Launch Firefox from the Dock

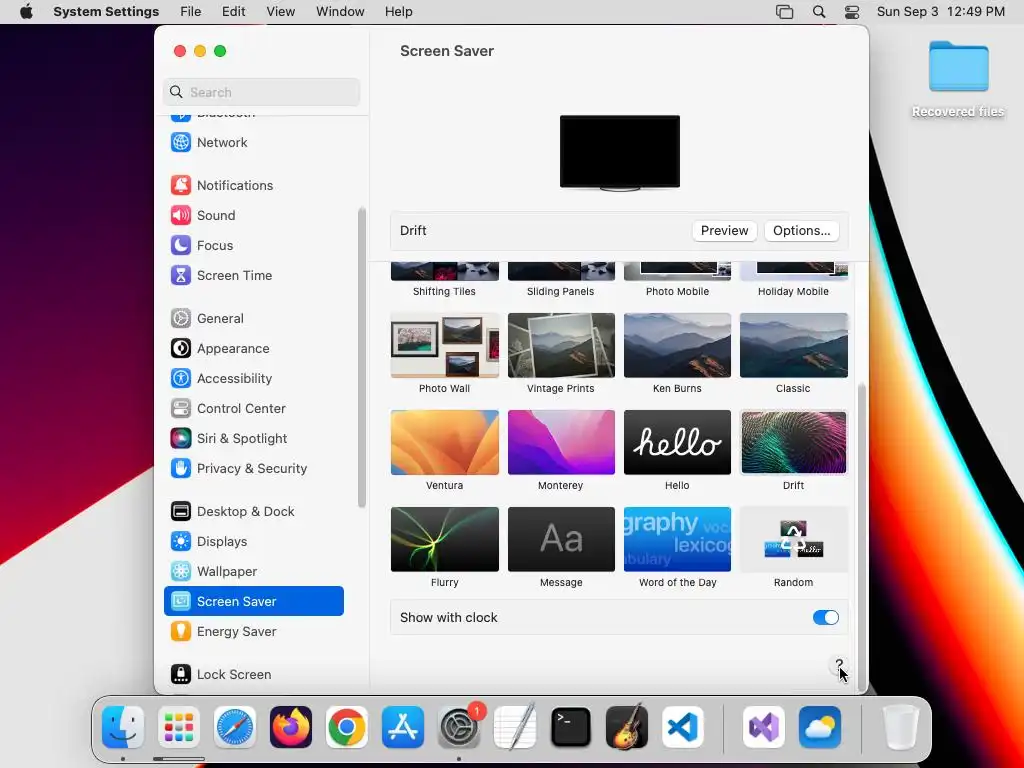291,727
